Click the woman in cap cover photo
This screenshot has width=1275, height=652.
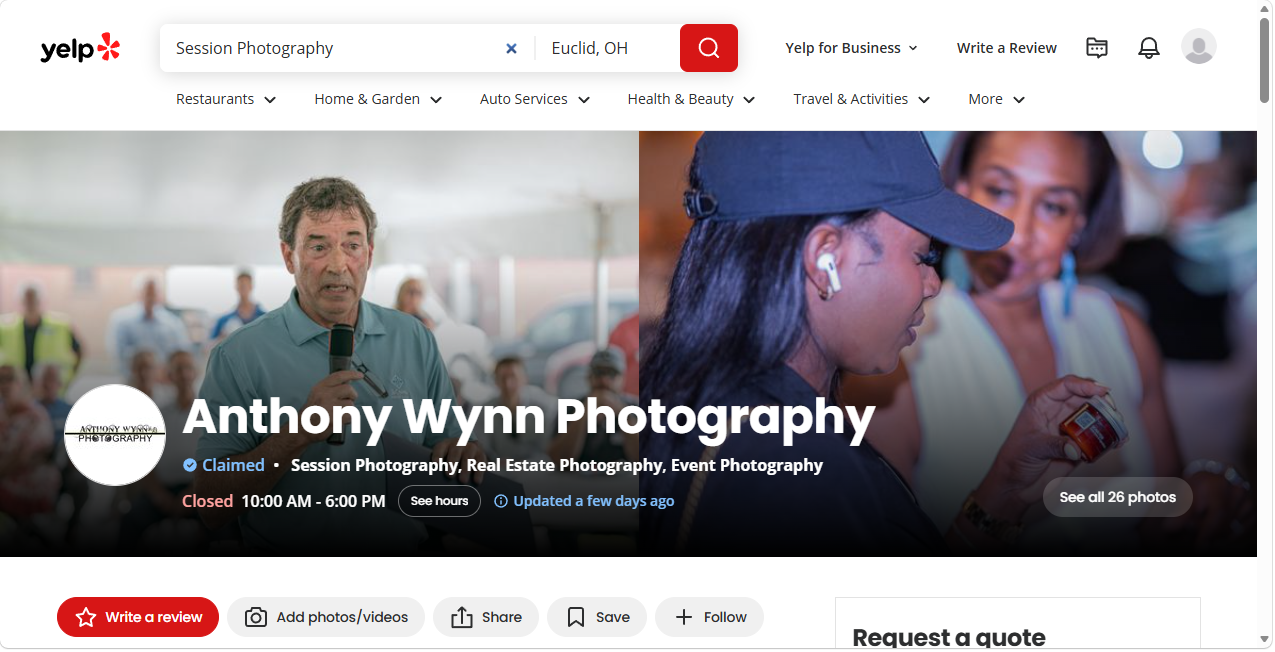tap(948, 344)
